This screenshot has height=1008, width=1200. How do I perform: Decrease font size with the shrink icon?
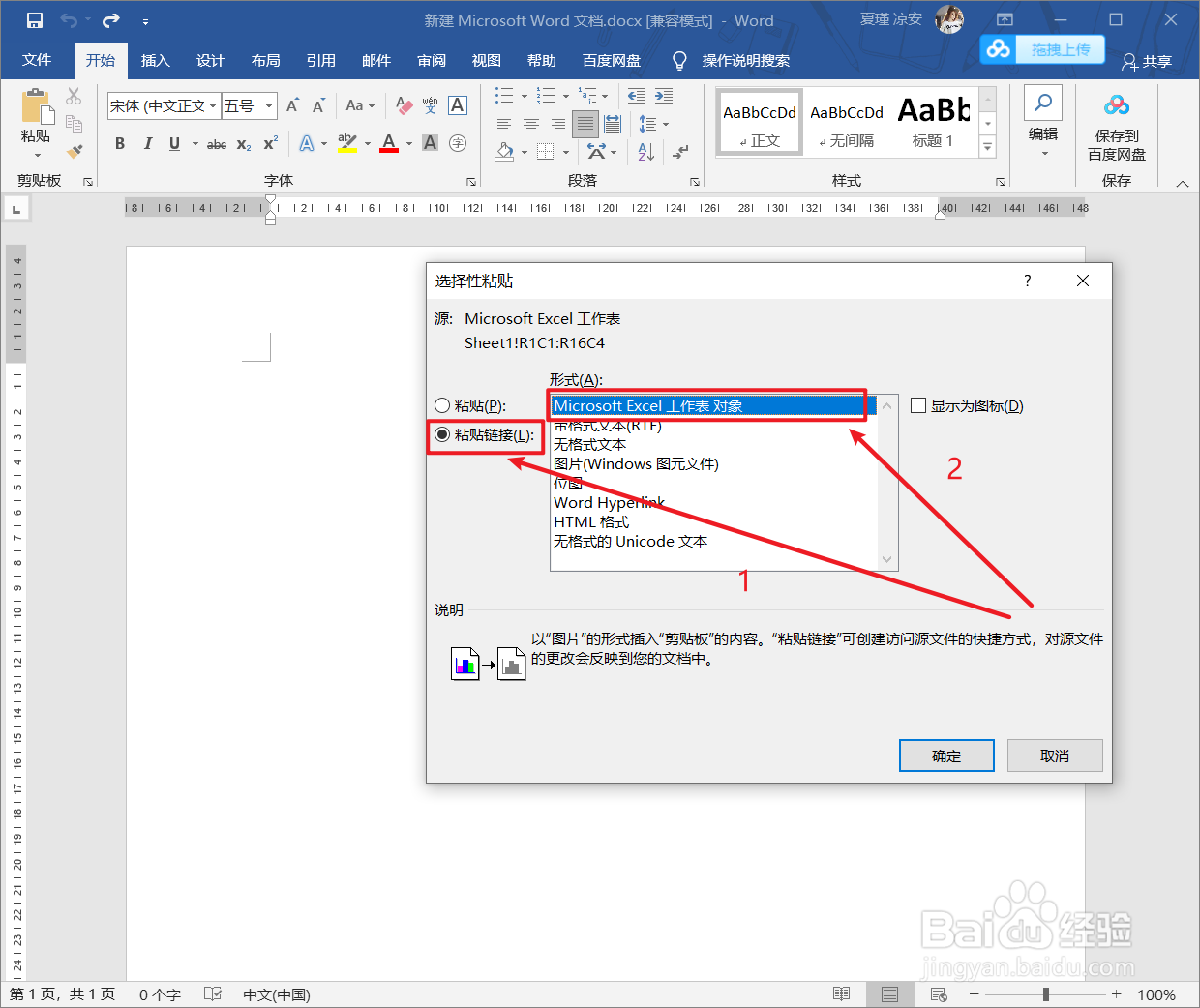[318, 105]
